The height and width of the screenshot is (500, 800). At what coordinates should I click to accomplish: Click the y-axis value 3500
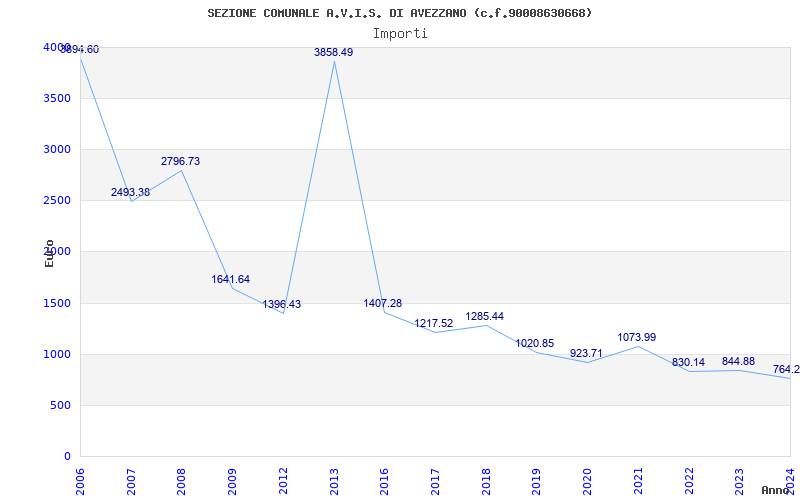tap(57, 98)
